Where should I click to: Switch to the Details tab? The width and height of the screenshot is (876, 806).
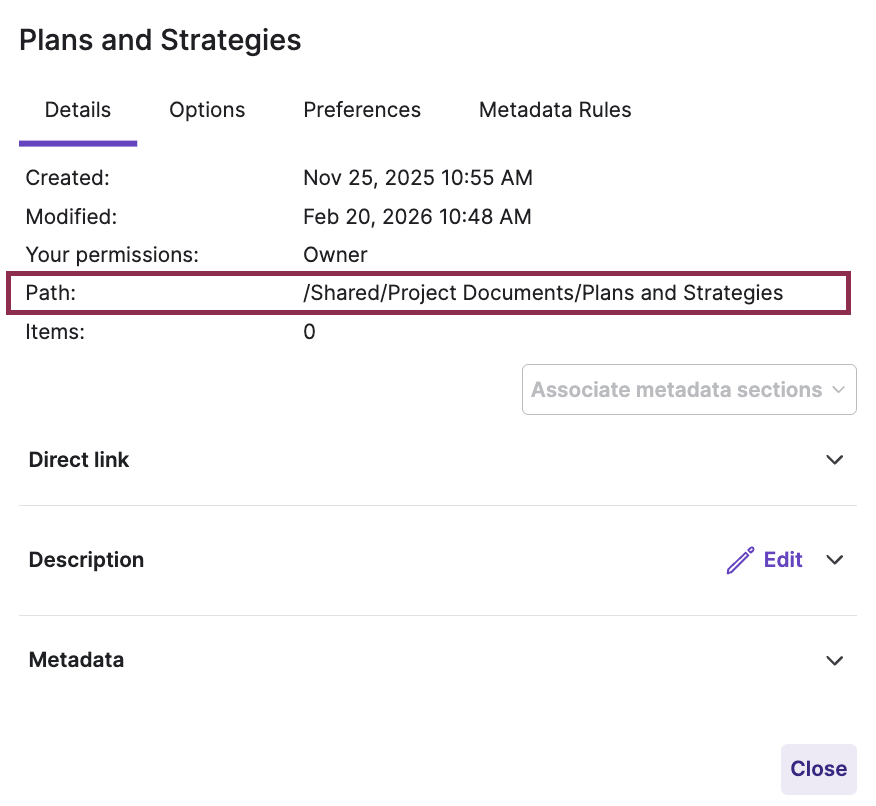pyautogui.click(x=78, y=110)
